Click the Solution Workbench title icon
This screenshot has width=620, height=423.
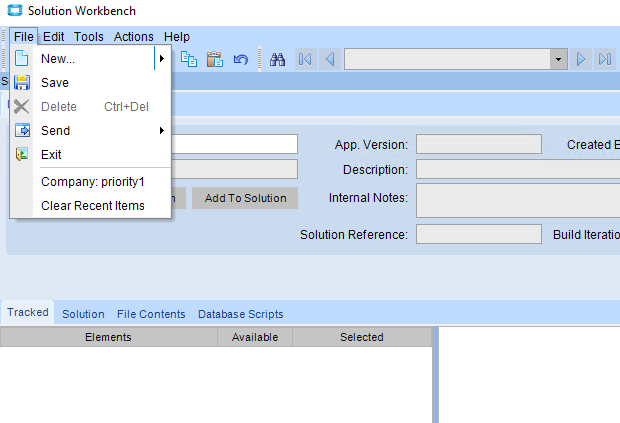coord(15,10)
